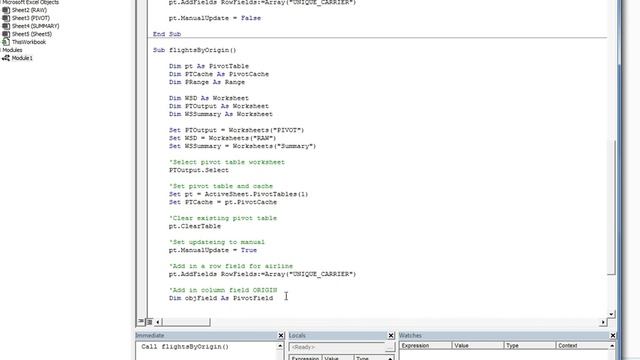Image resolution: width=640 pixels, height=360 pixels.
Task: Click 'pt.ClearTable' code line
Action: pyautogui.click(x=195, y=226)
